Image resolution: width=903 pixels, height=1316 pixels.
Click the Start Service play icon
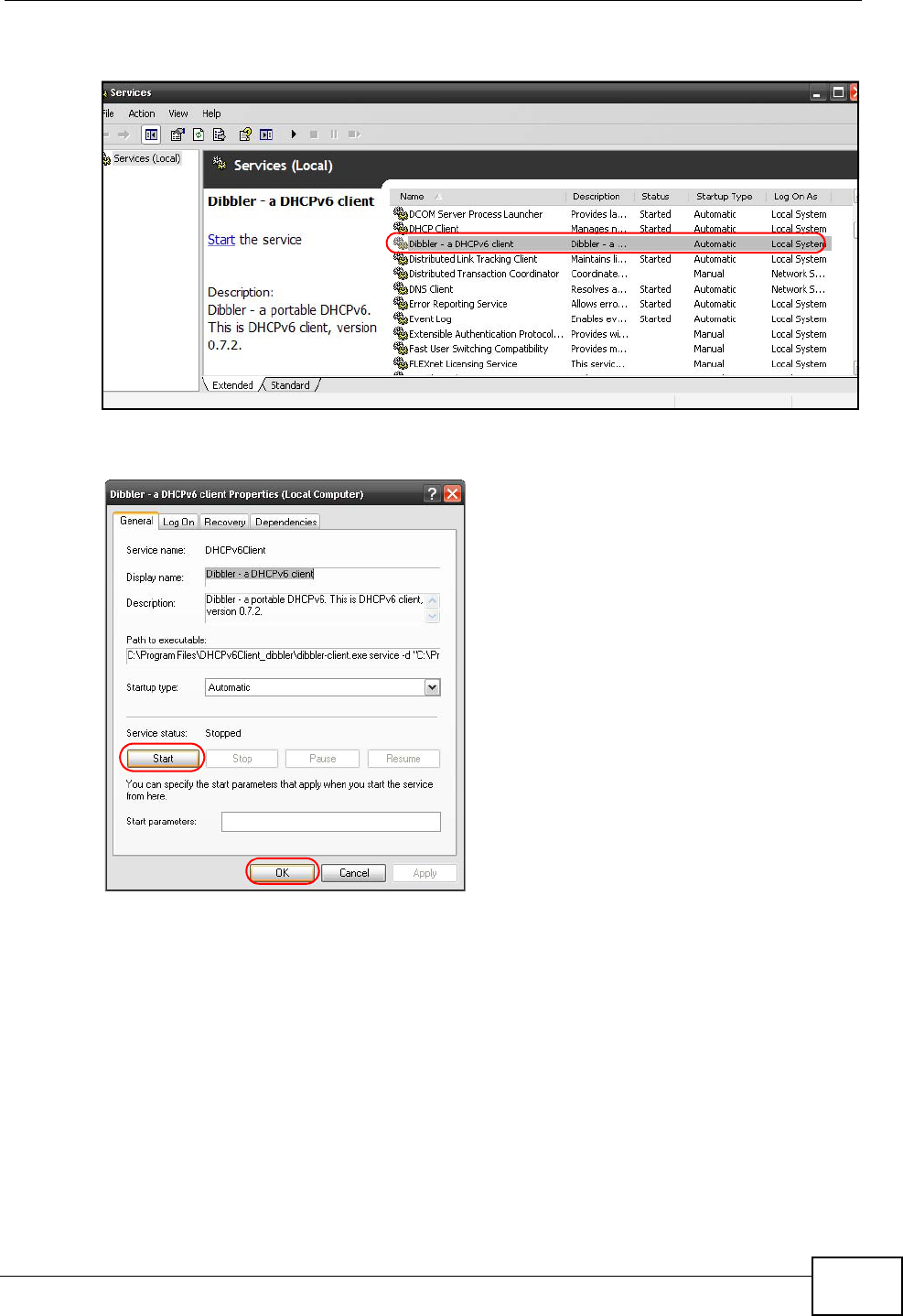pyautogui.click(x=294, y=135)
